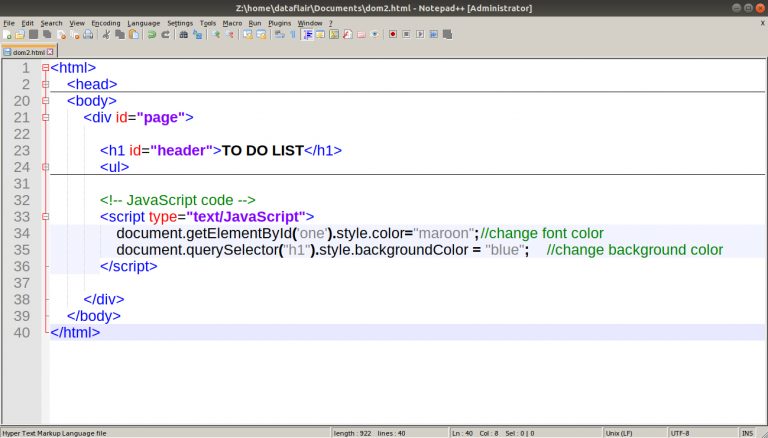Click 'UTF-8' encoding in the status bar

pos(680,433)
